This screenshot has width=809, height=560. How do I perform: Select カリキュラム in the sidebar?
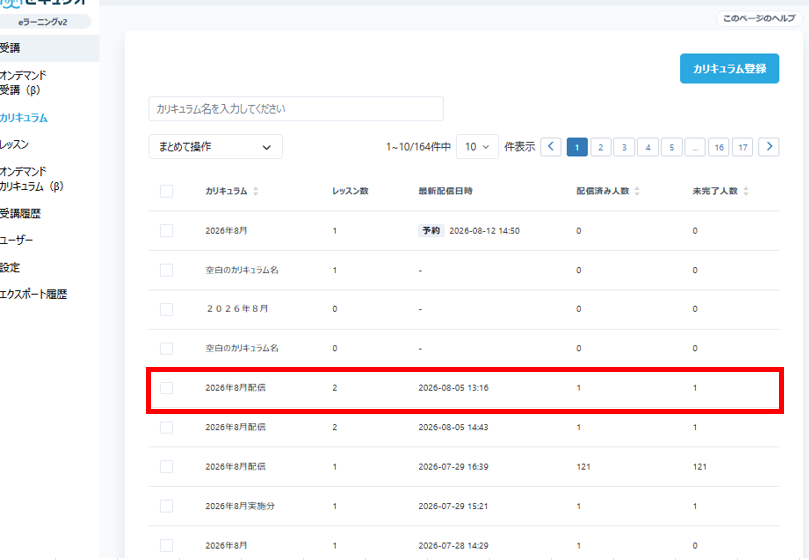(x=24, y=118)
